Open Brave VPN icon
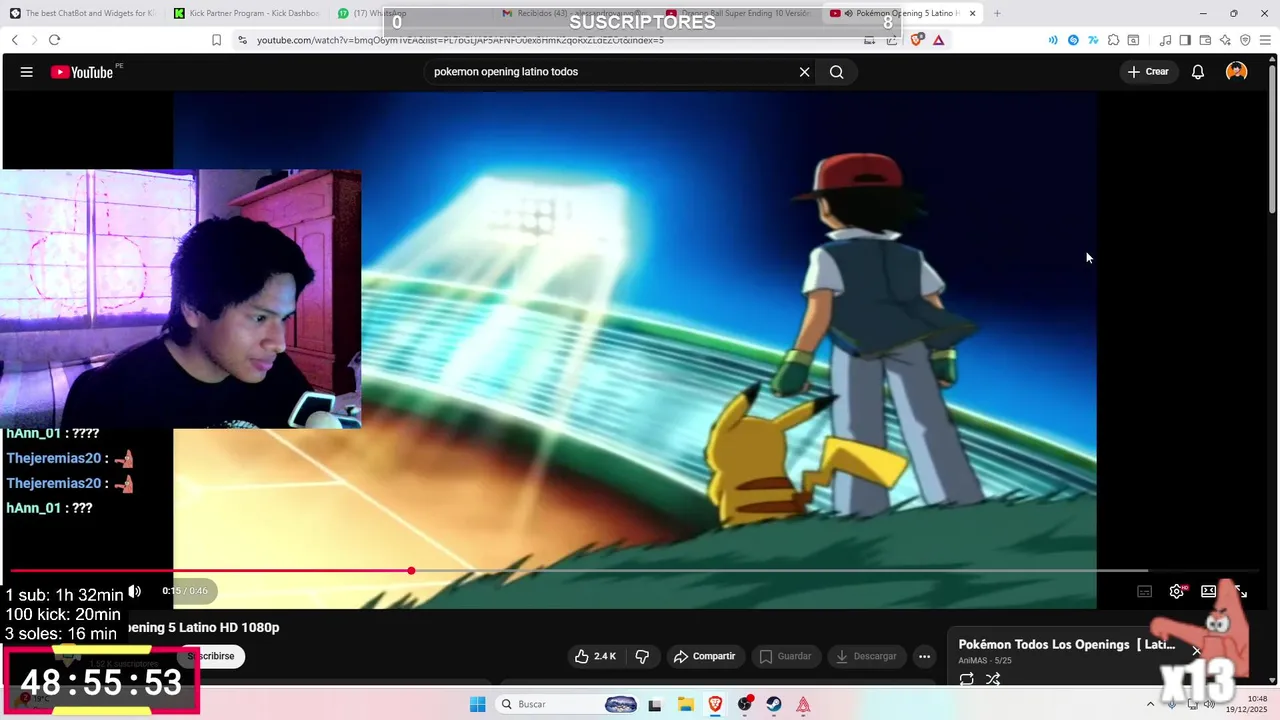 [1245, 40]
